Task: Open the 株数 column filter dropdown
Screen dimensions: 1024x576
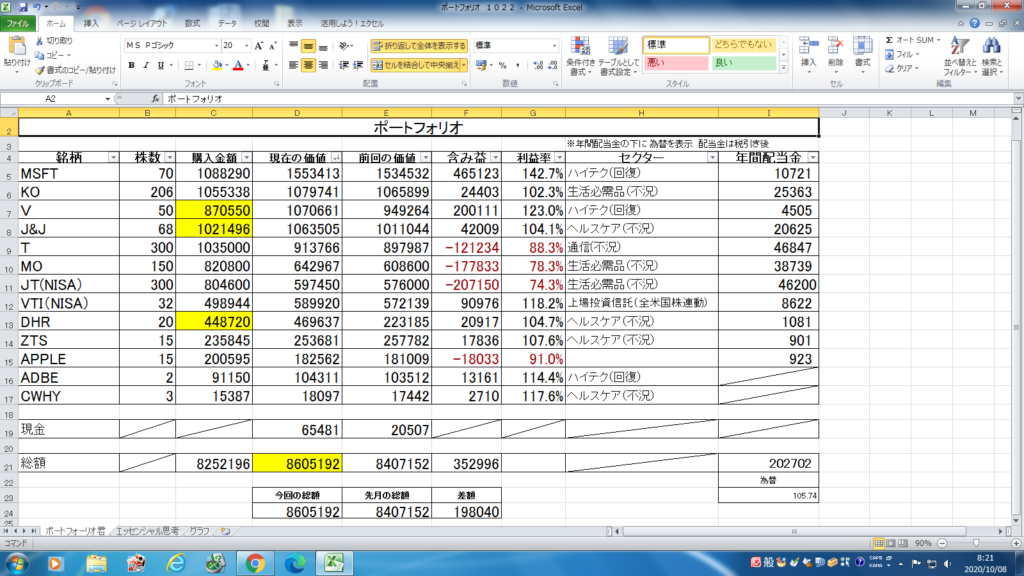Action: pyautogui.click(x=170, y=158)
